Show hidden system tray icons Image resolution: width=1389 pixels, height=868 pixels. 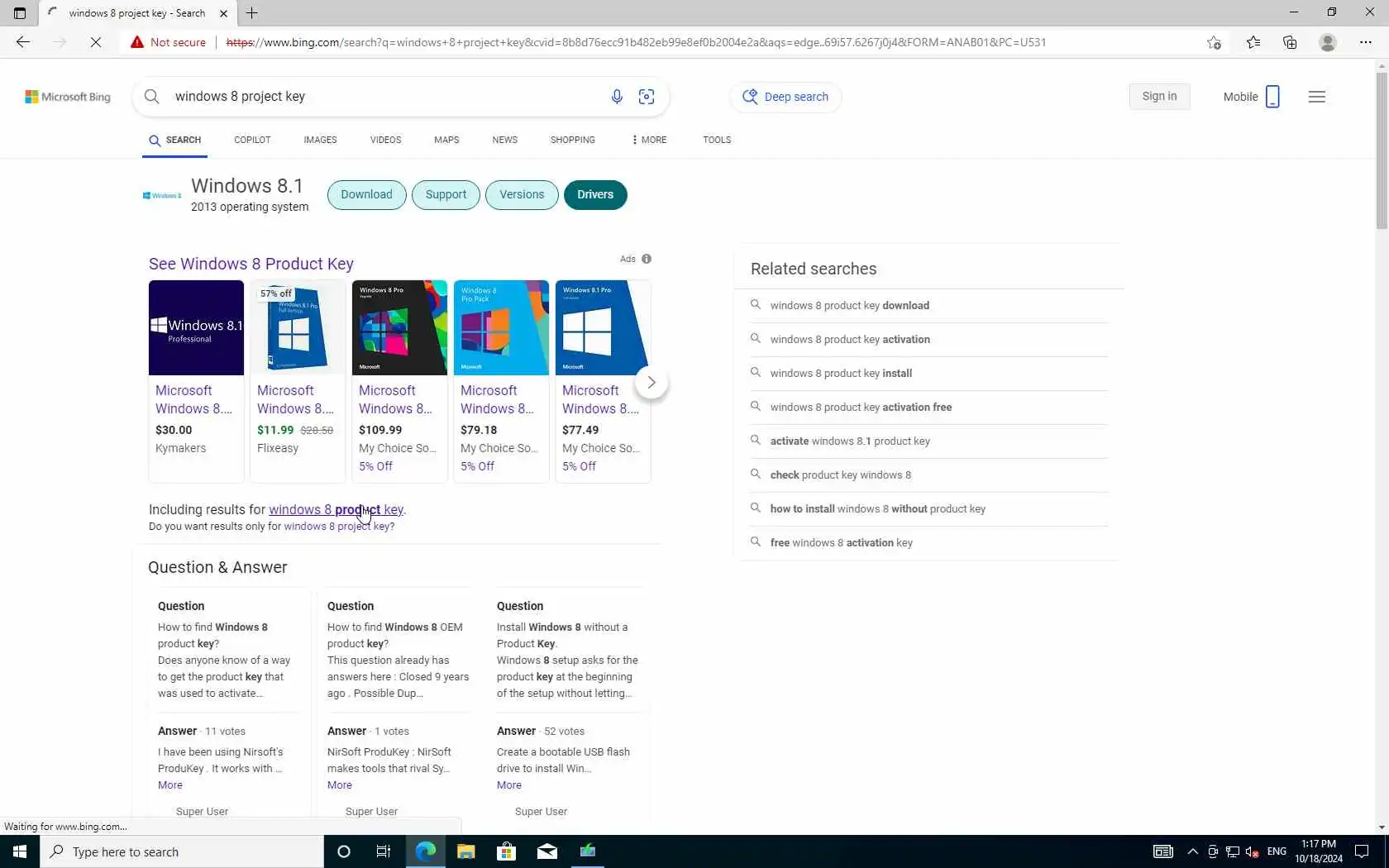point(1192,851)
